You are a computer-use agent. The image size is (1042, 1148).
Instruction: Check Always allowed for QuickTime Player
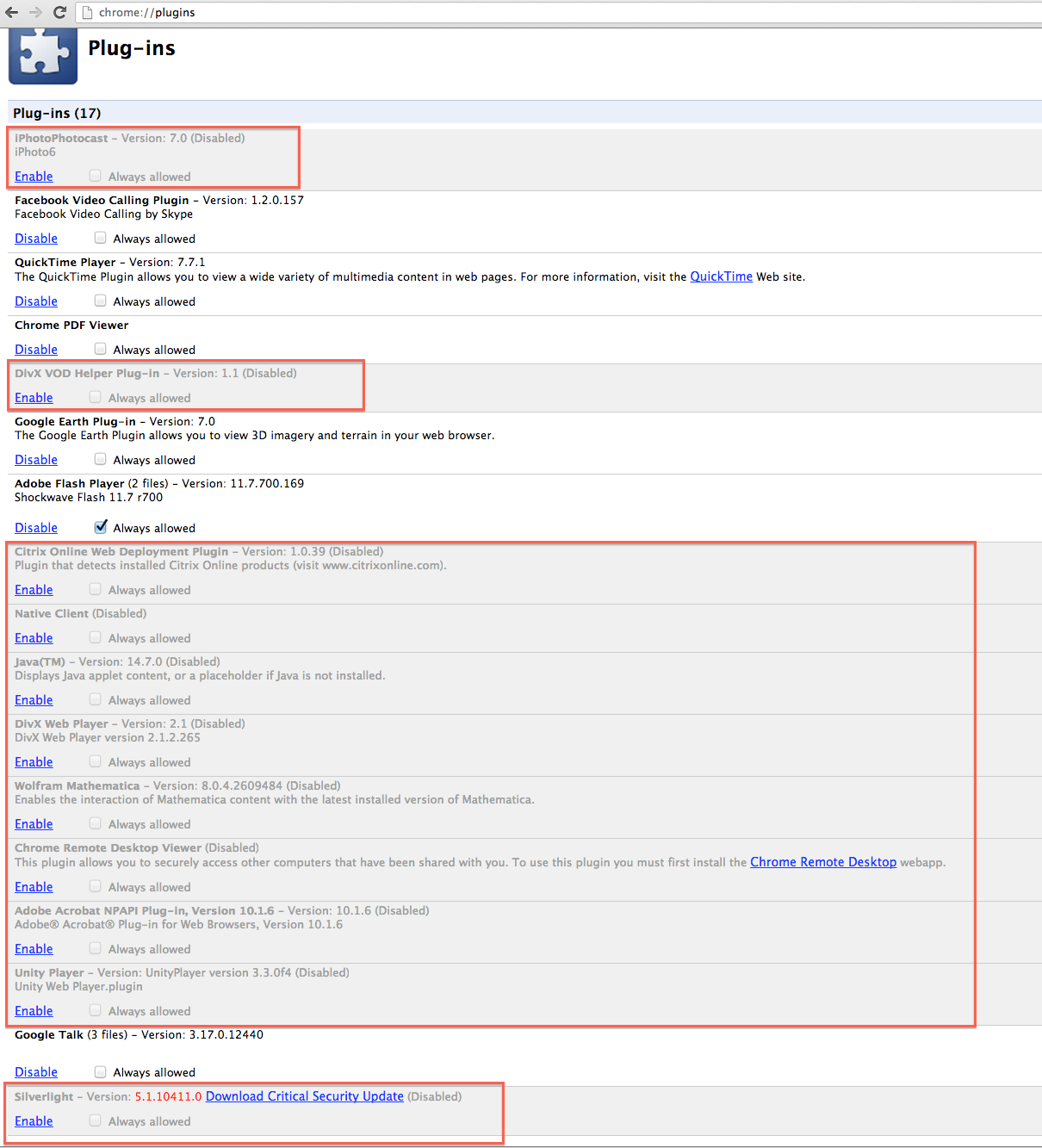point(101,301)
